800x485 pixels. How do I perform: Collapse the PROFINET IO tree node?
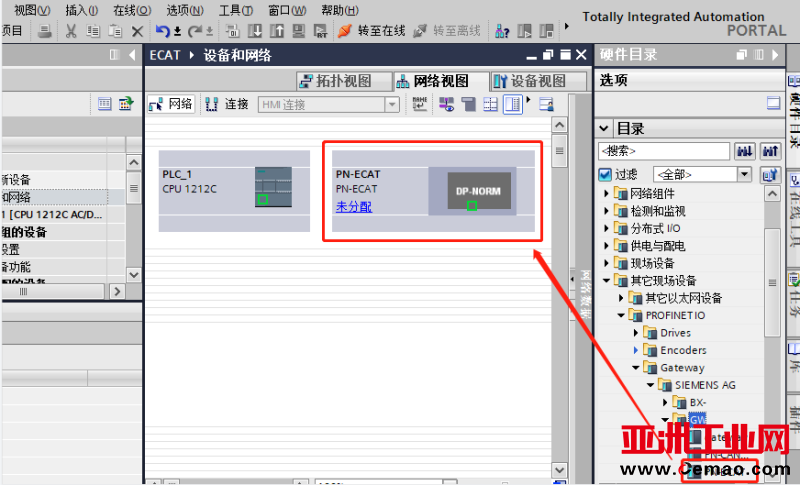[x=621, y=316]
